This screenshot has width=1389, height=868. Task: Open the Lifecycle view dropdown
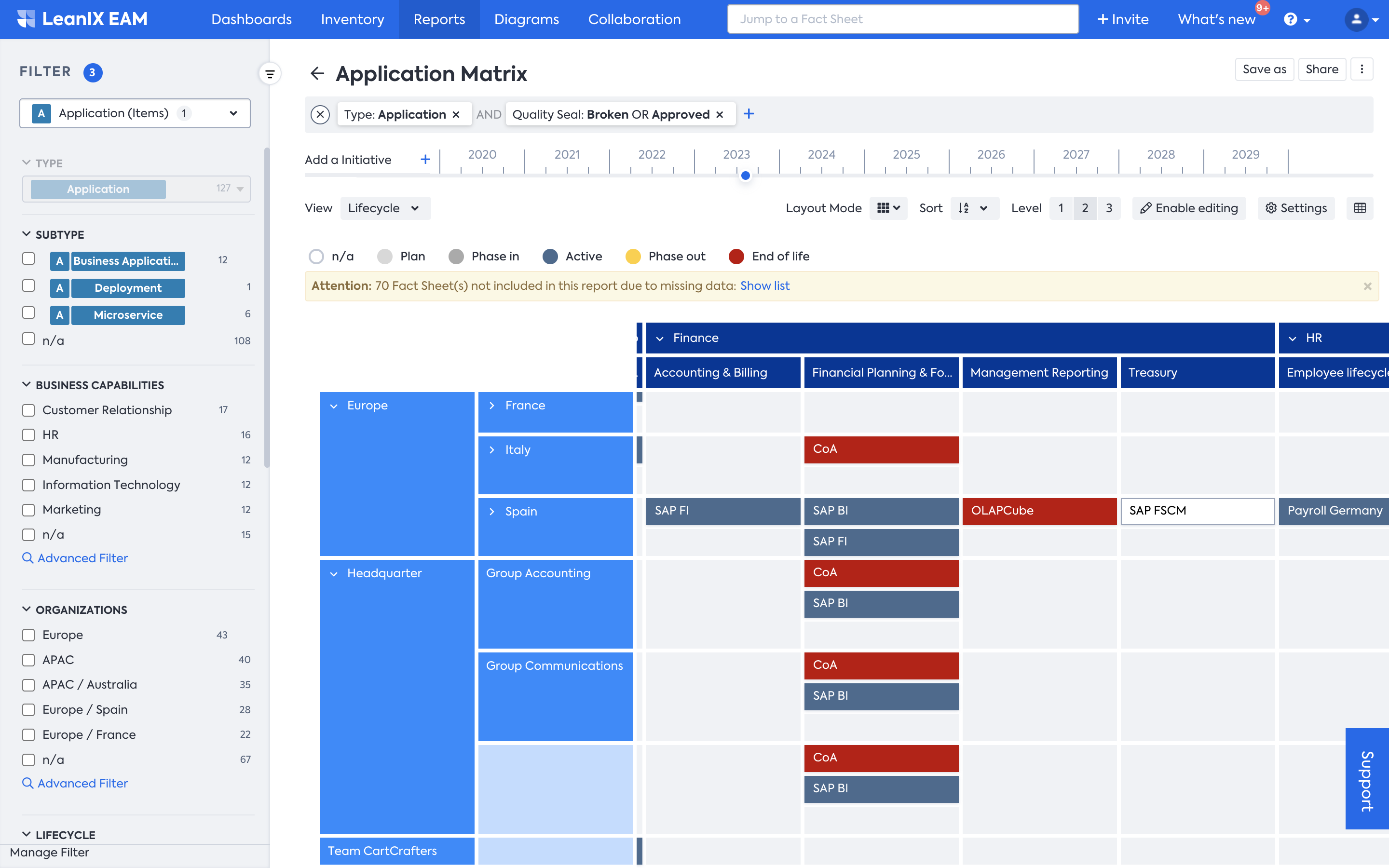pyautogui.click(x=384, y=208)
